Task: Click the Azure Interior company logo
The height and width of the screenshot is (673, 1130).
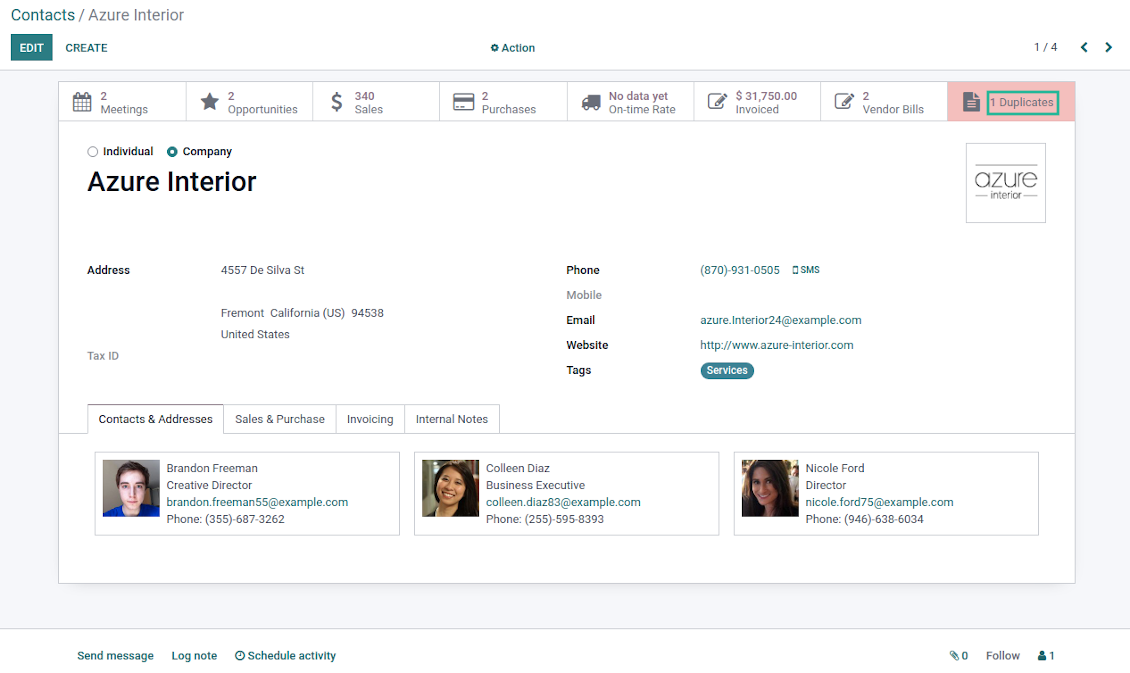Action: click(1005, 183)
